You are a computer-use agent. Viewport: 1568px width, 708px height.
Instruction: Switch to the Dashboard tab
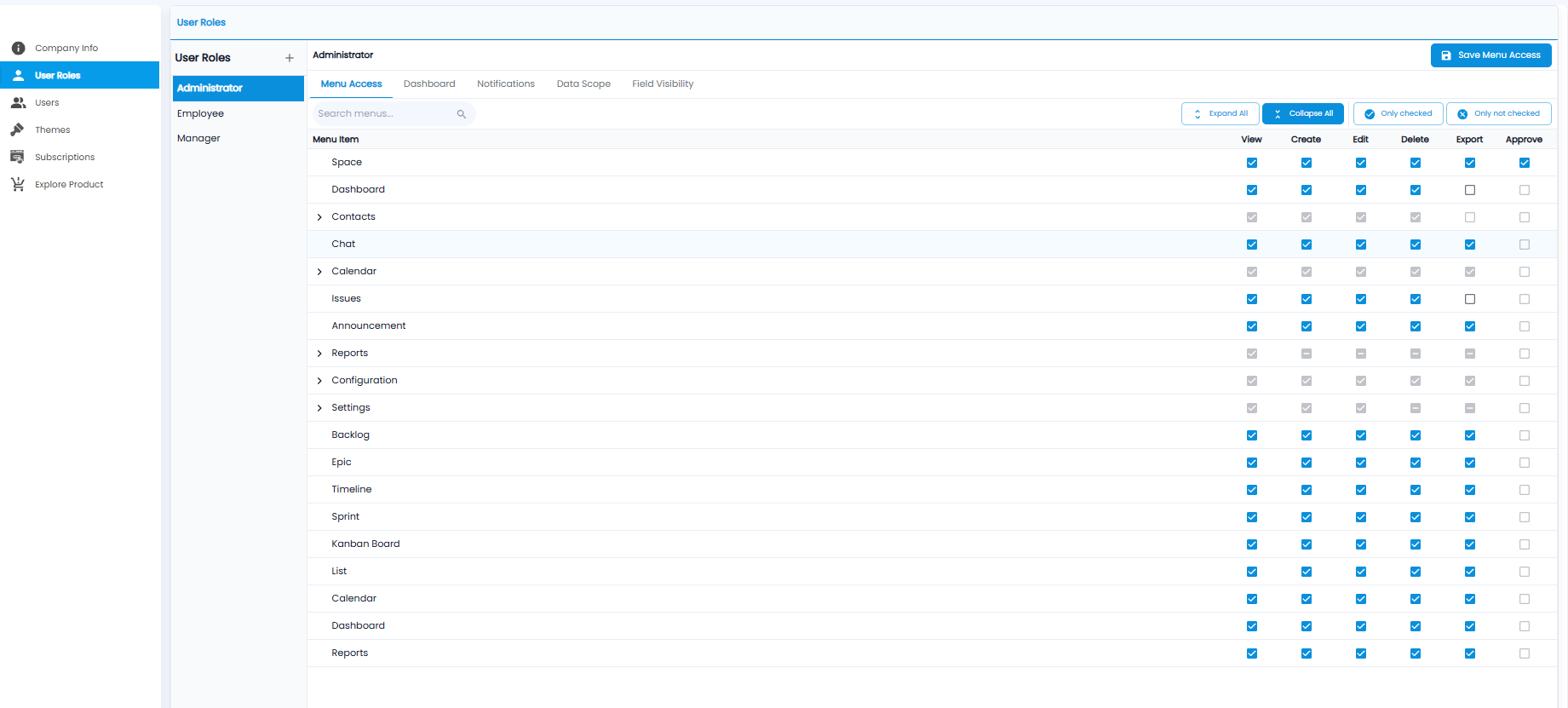point(429,83)
